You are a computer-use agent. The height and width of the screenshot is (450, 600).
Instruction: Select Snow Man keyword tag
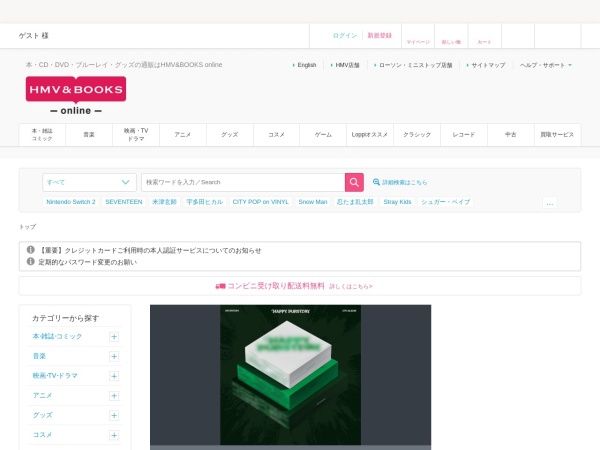313,202
